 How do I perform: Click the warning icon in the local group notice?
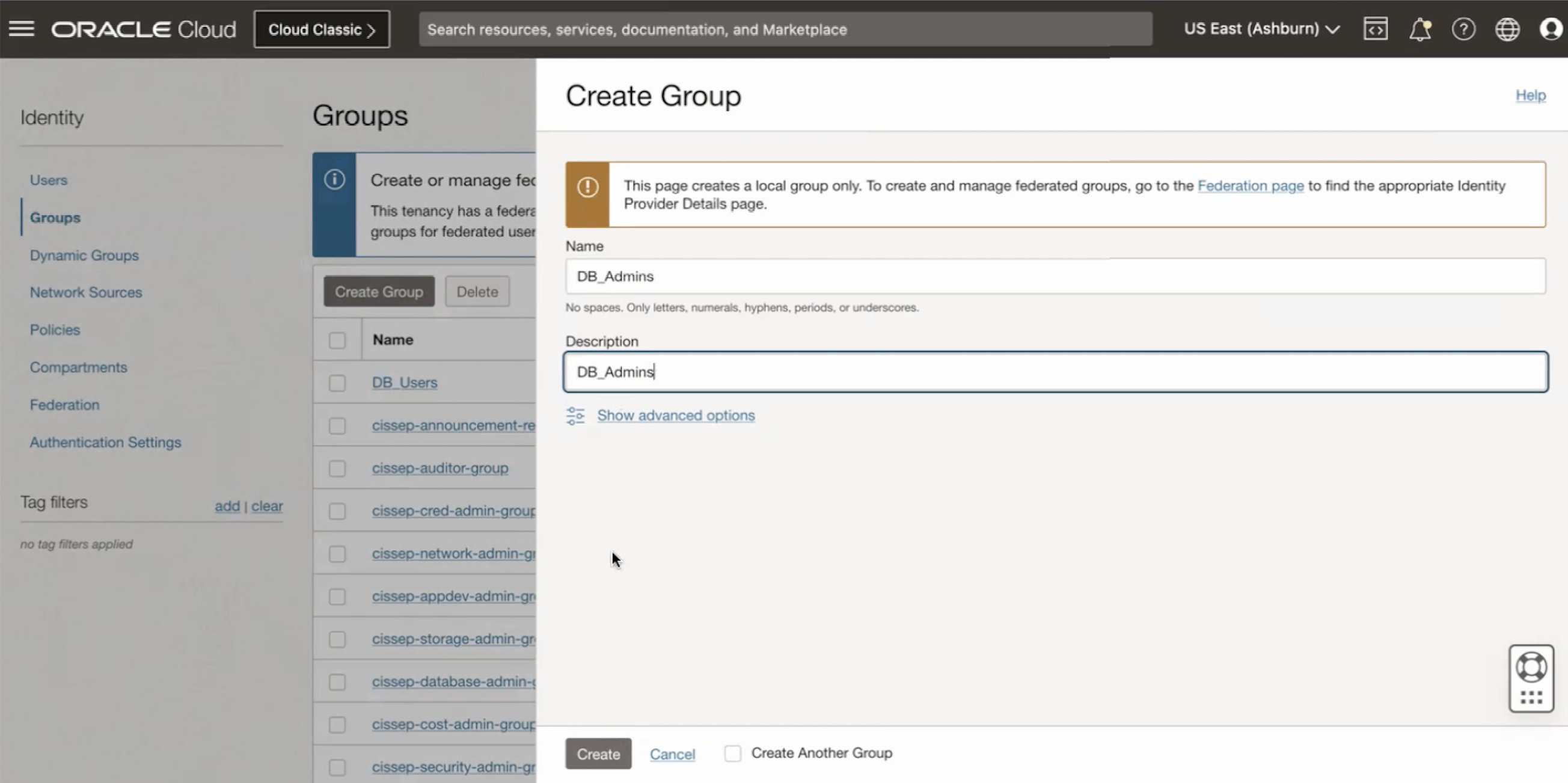pyautogui.click(x=587, y=188)
